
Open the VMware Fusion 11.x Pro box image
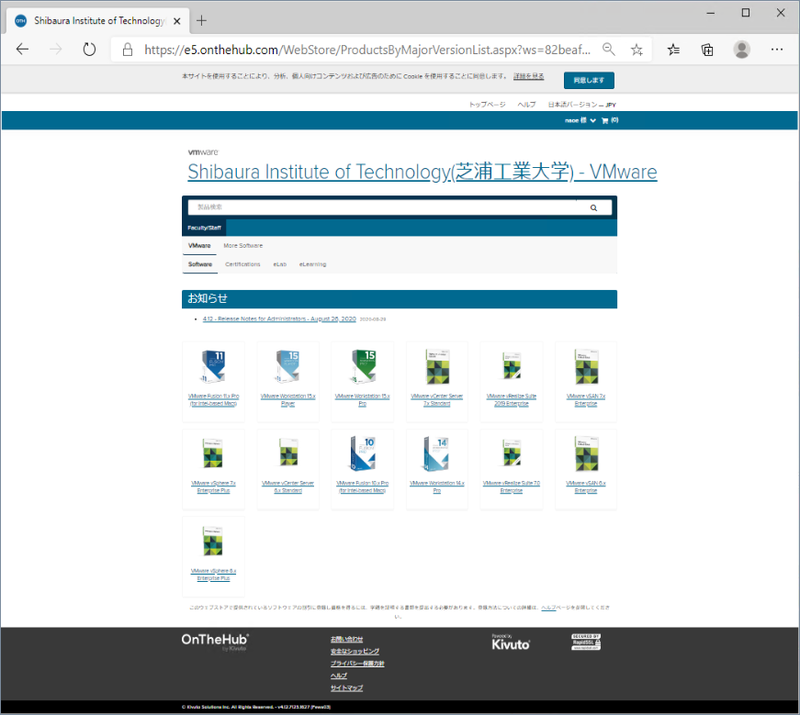pos(213,366)
